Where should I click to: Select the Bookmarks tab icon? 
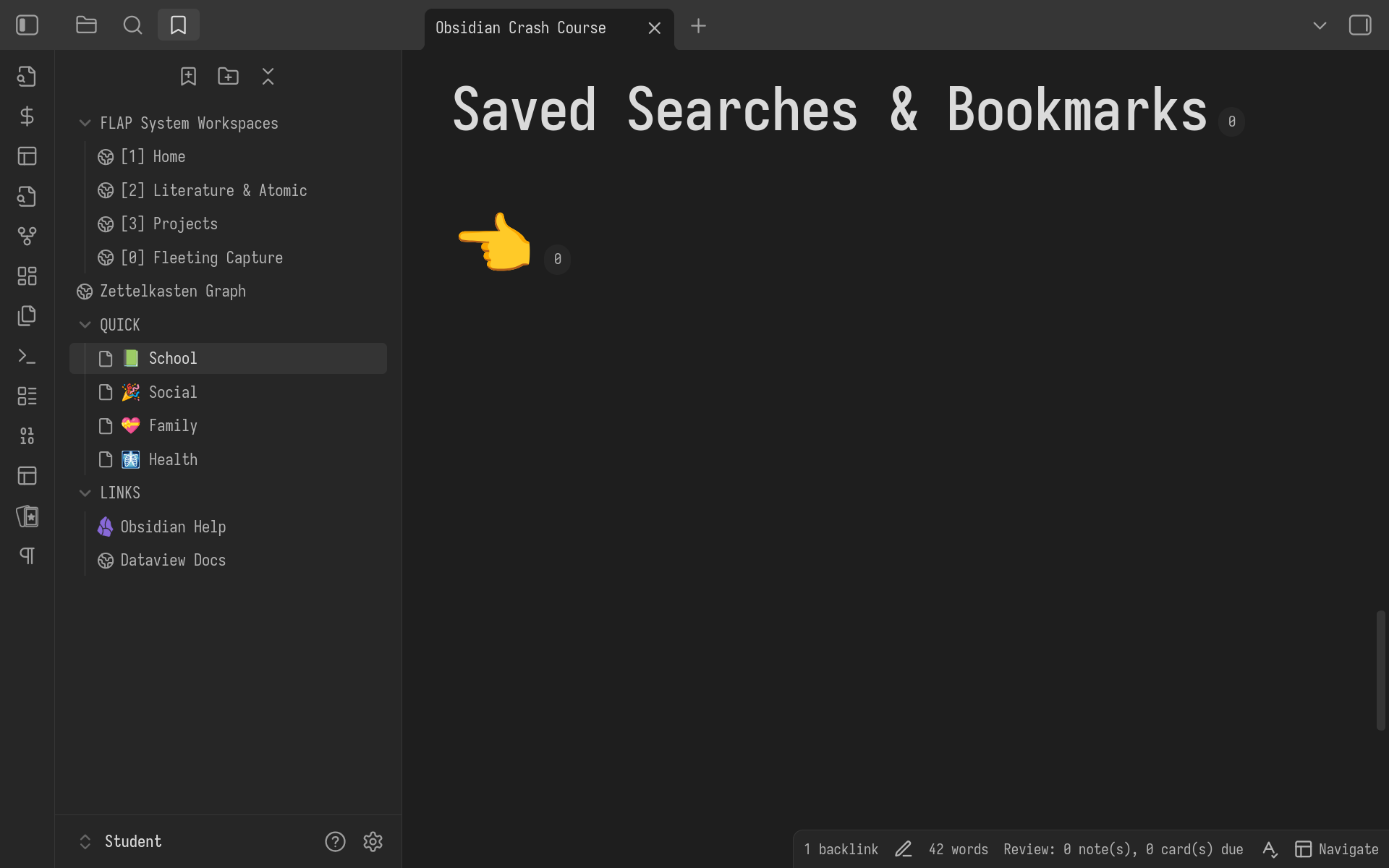(179, 25)
